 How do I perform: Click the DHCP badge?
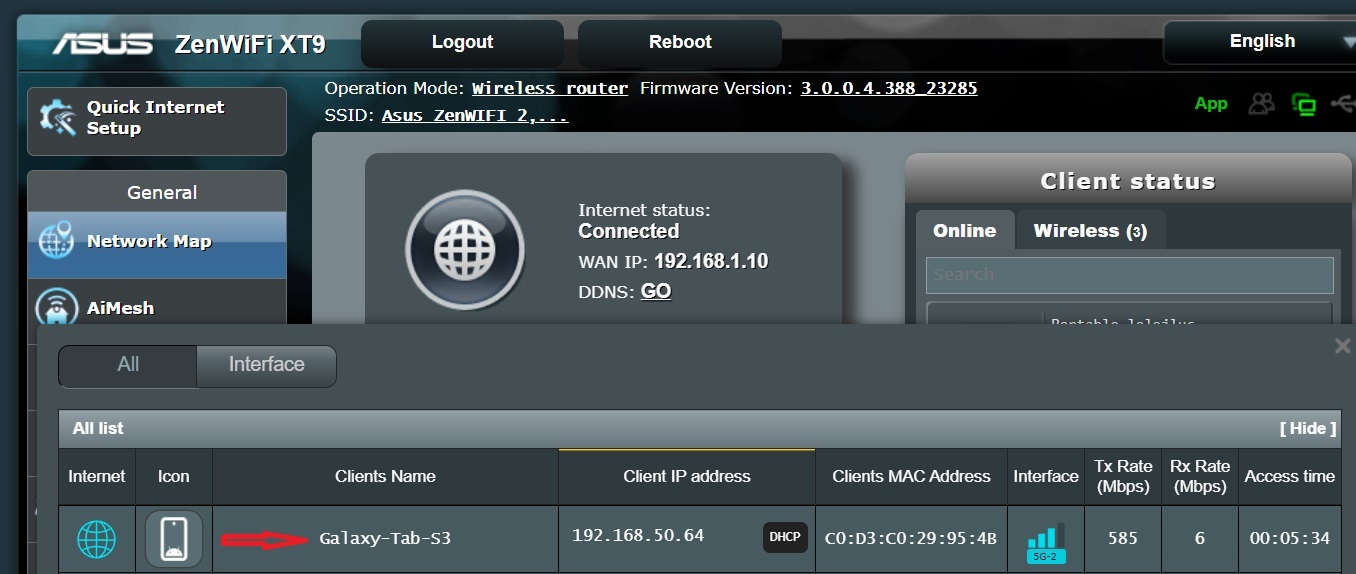pyautogui.click(x=785, y=537)
